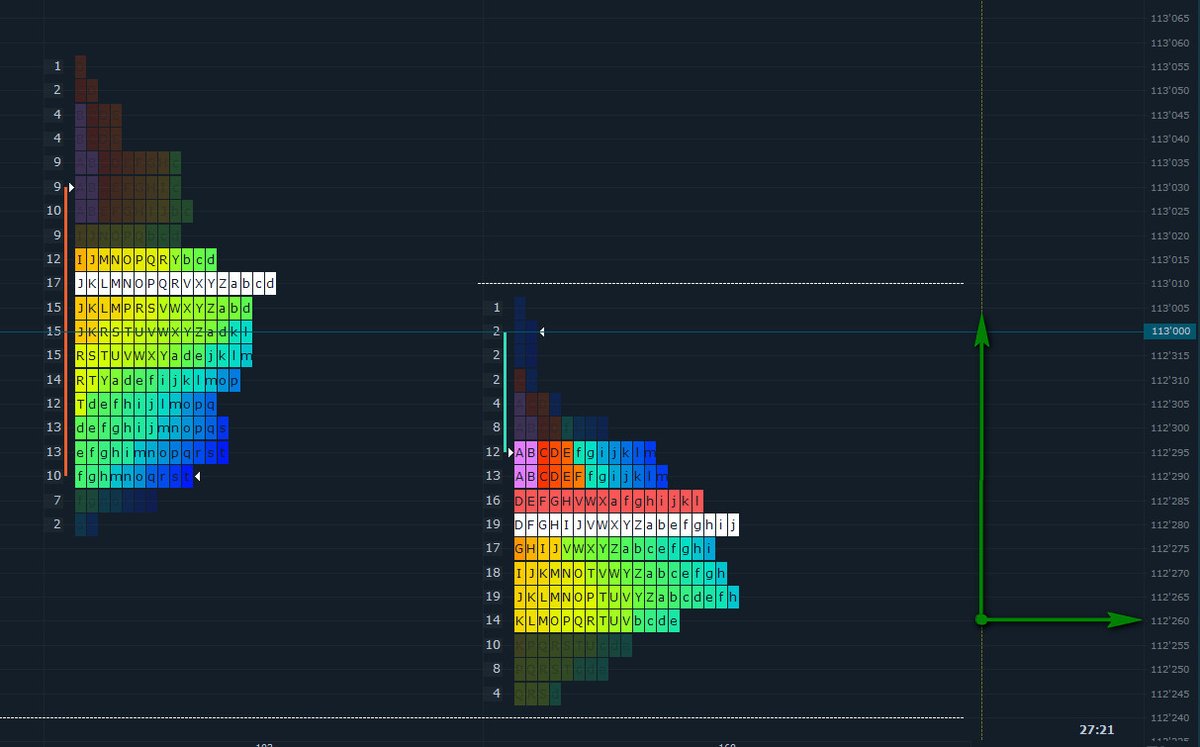This screenshot has height=747, width=1200.
Task: Select price level 112'285 on the axis
Action: point(1170,501)
